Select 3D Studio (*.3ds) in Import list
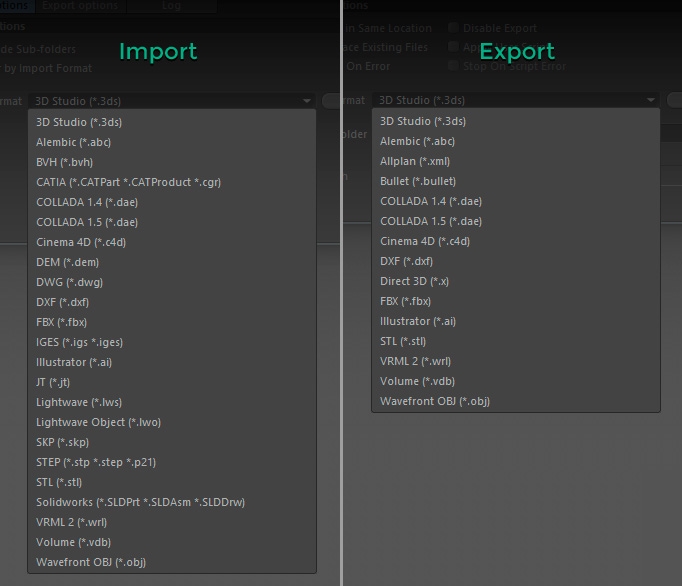This screenshot has height=586, width=682. pos(172,122)
